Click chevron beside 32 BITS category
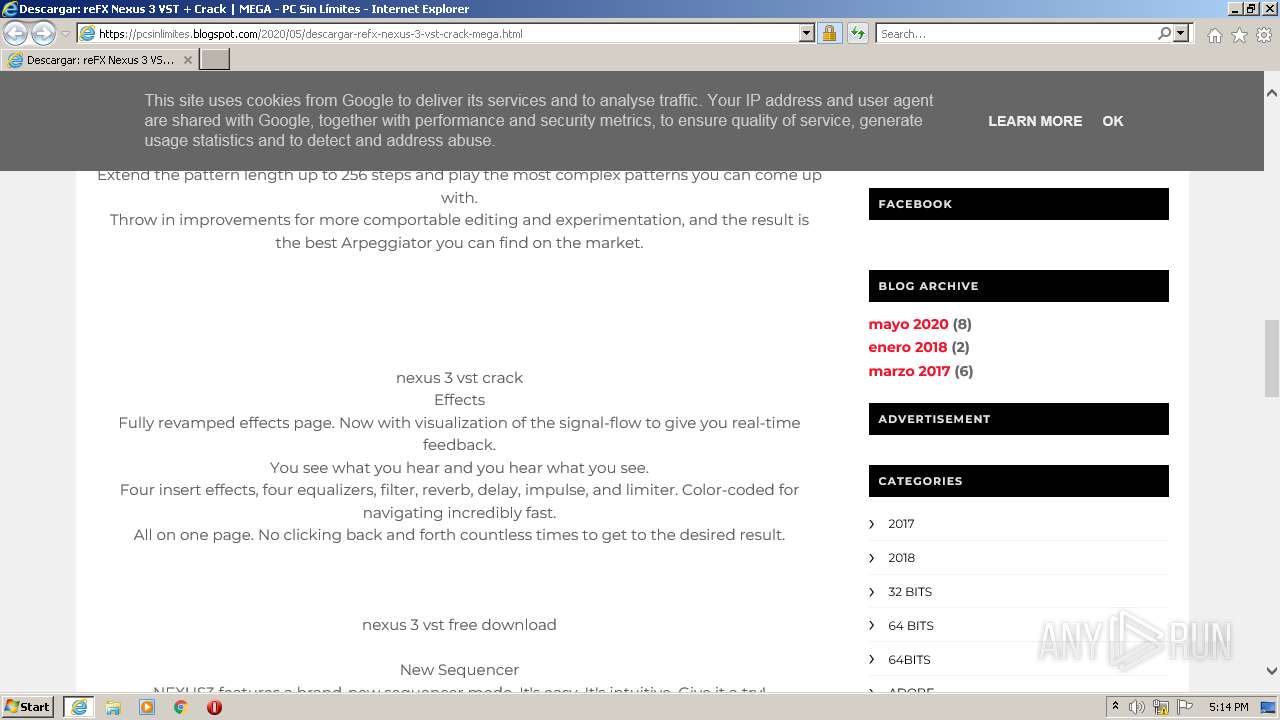Viewport: 1280px width, 720px height. [872, 592]
